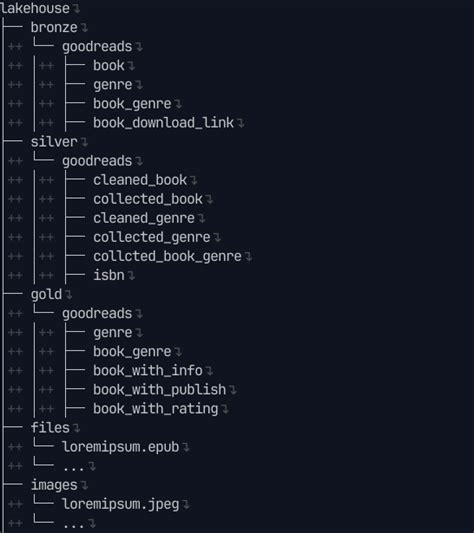This screenshot has width=474, height=533.
Task: Click the files folder name
Action: [x=50, y=428]
